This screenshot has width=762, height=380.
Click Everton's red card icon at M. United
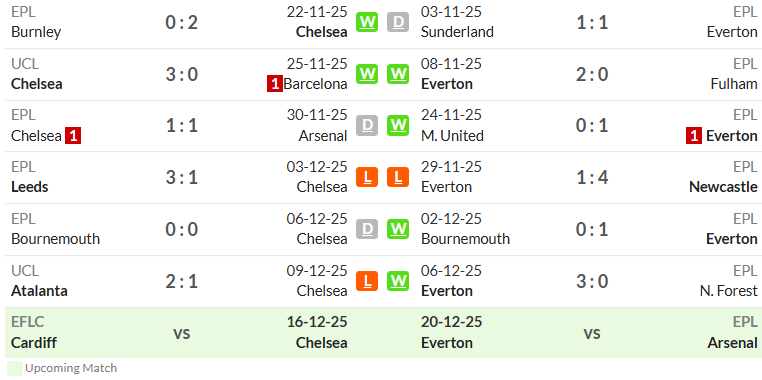point(694,136)
